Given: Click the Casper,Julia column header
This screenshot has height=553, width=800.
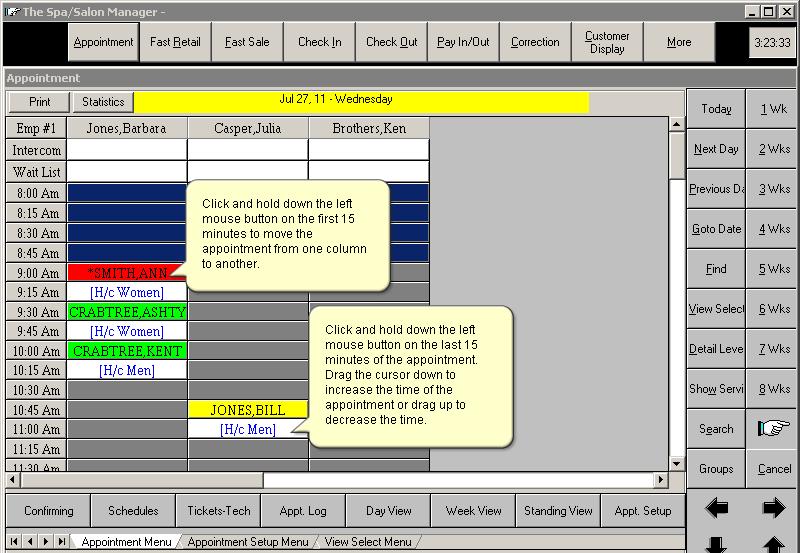Looking at the screenshot, I should pyautogui.click(x=248, y=128).
